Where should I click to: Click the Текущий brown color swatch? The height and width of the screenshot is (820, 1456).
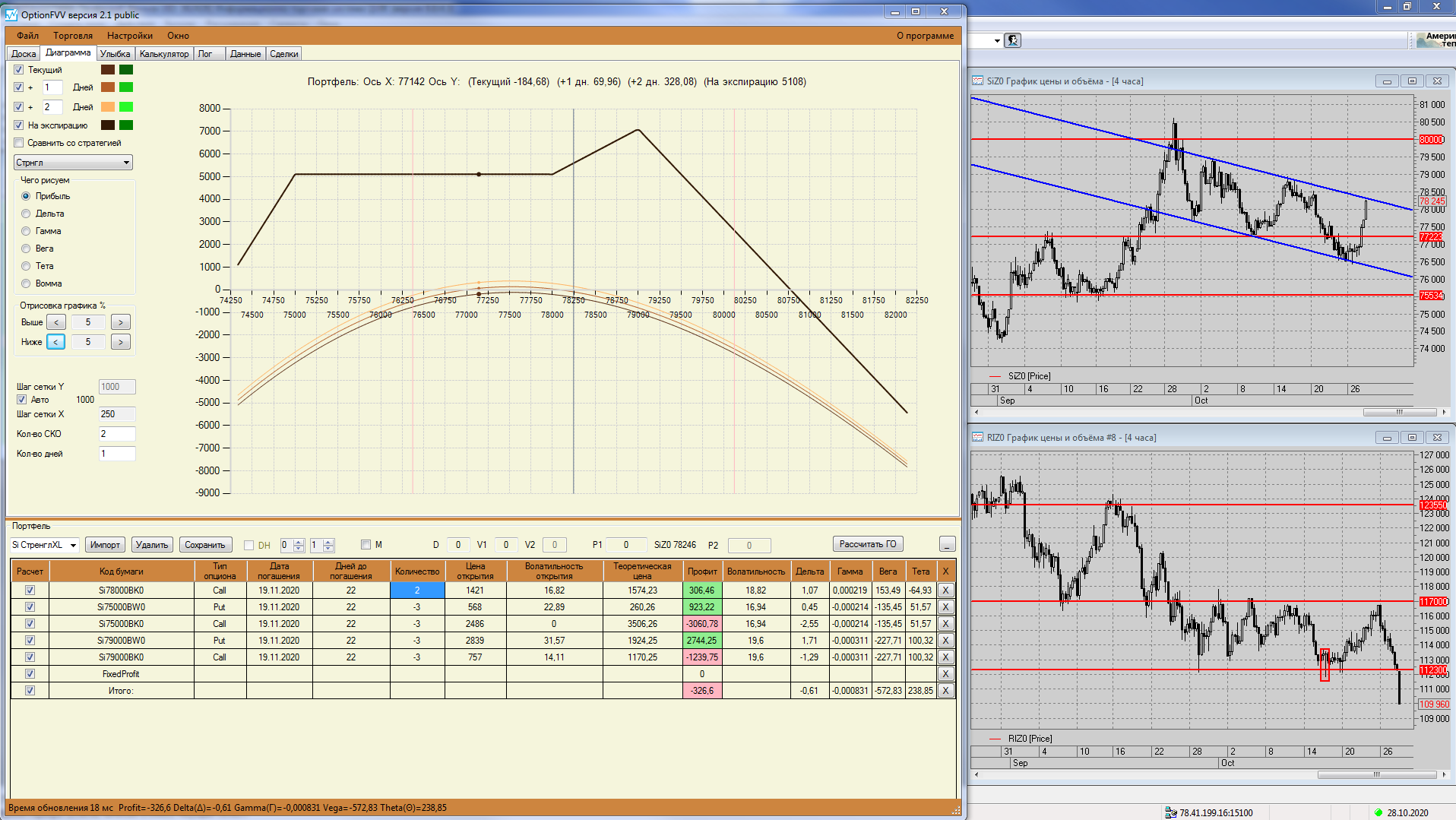[x=108, y=70]
